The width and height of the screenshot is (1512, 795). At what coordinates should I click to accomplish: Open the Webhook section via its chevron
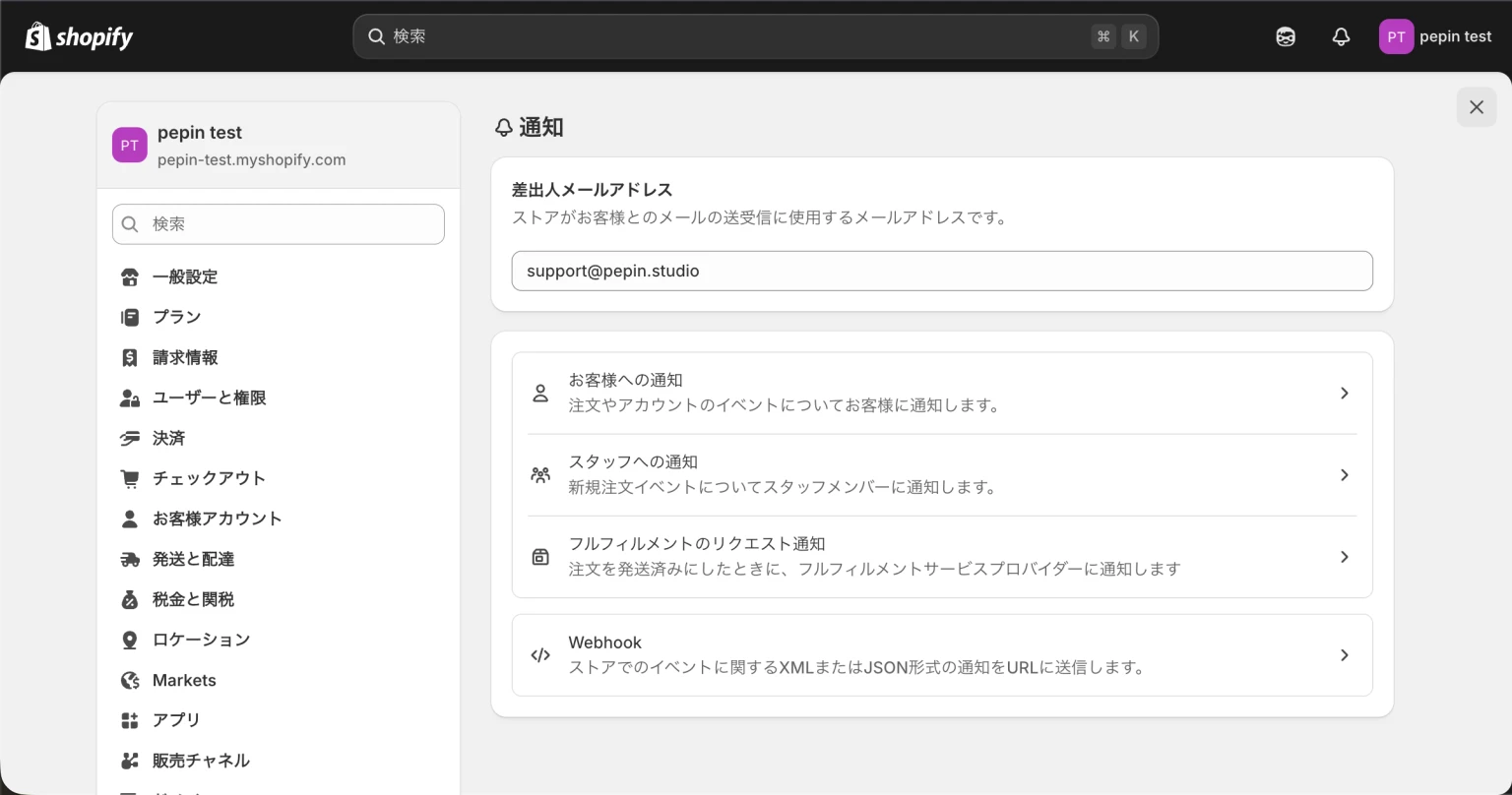(1344, 655)
